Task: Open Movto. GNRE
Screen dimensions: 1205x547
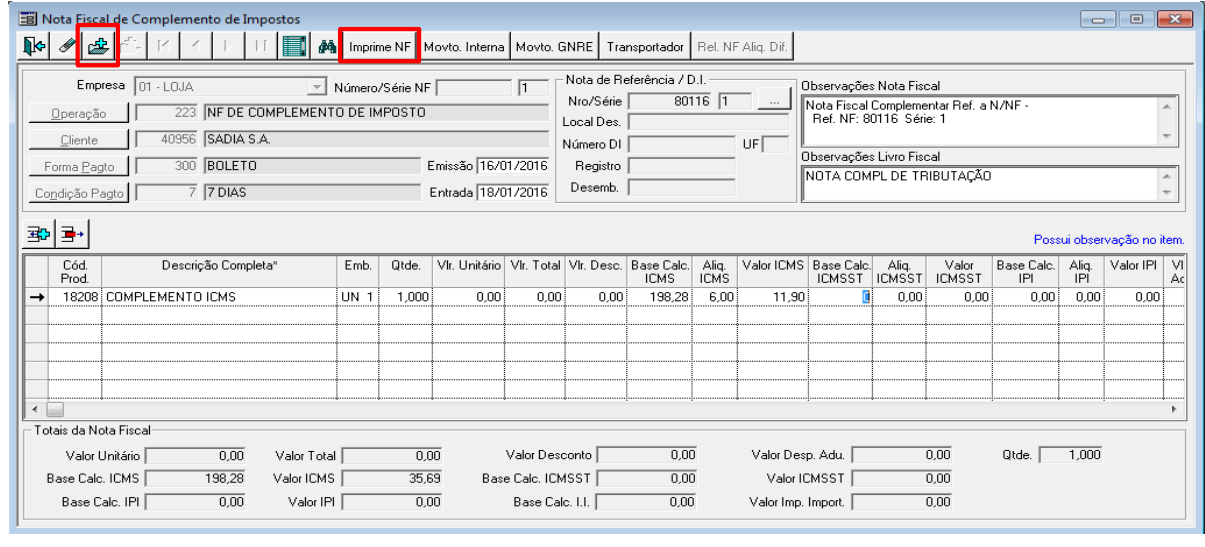Action: pyautogui.click(x=554, y=47)
